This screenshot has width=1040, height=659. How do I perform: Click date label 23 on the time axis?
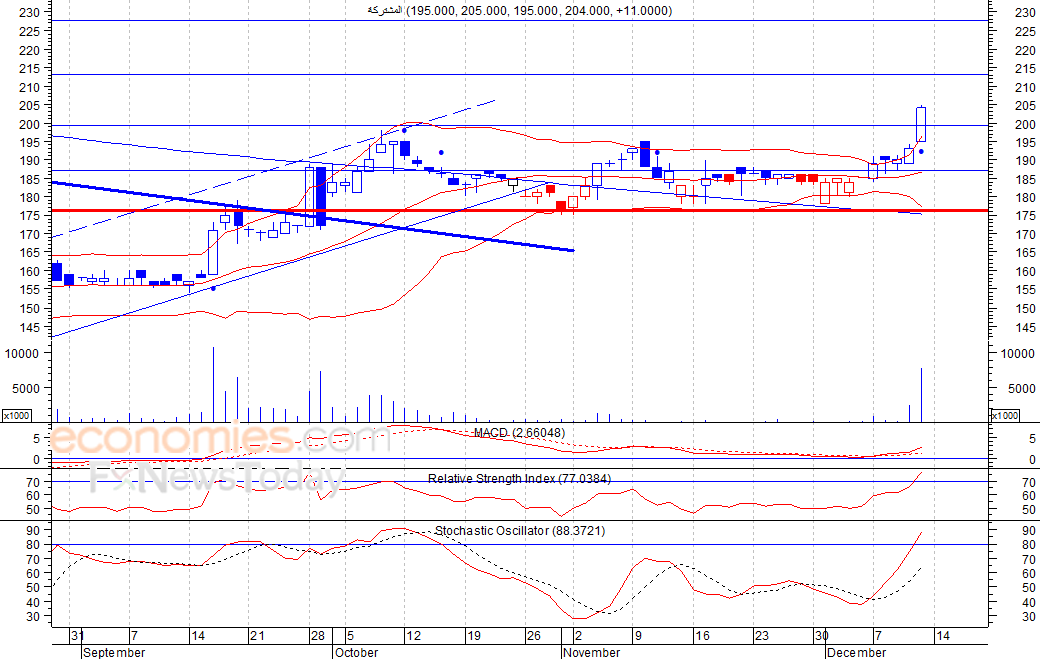(x=762, y=636)
